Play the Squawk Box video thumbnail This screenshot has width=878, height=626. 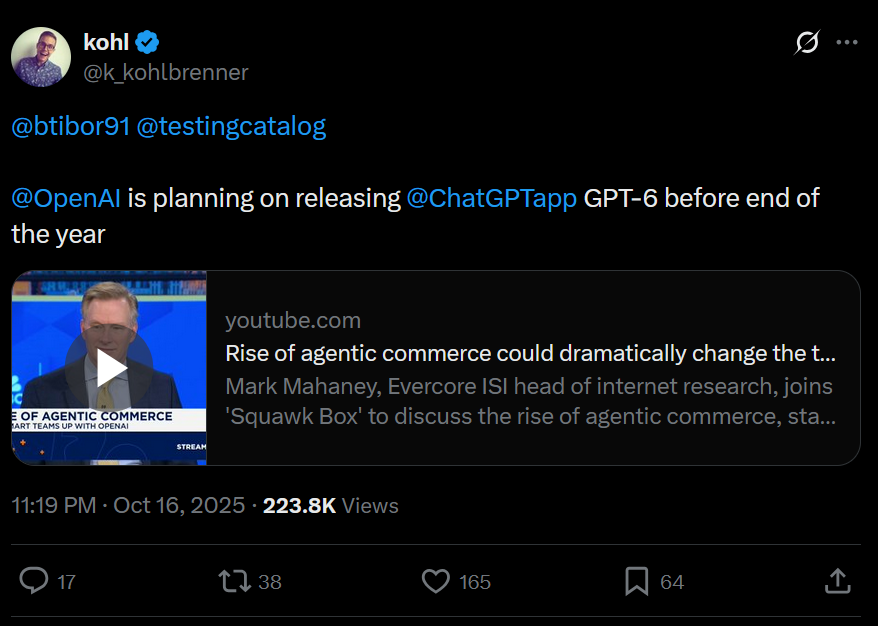(110, 367)
